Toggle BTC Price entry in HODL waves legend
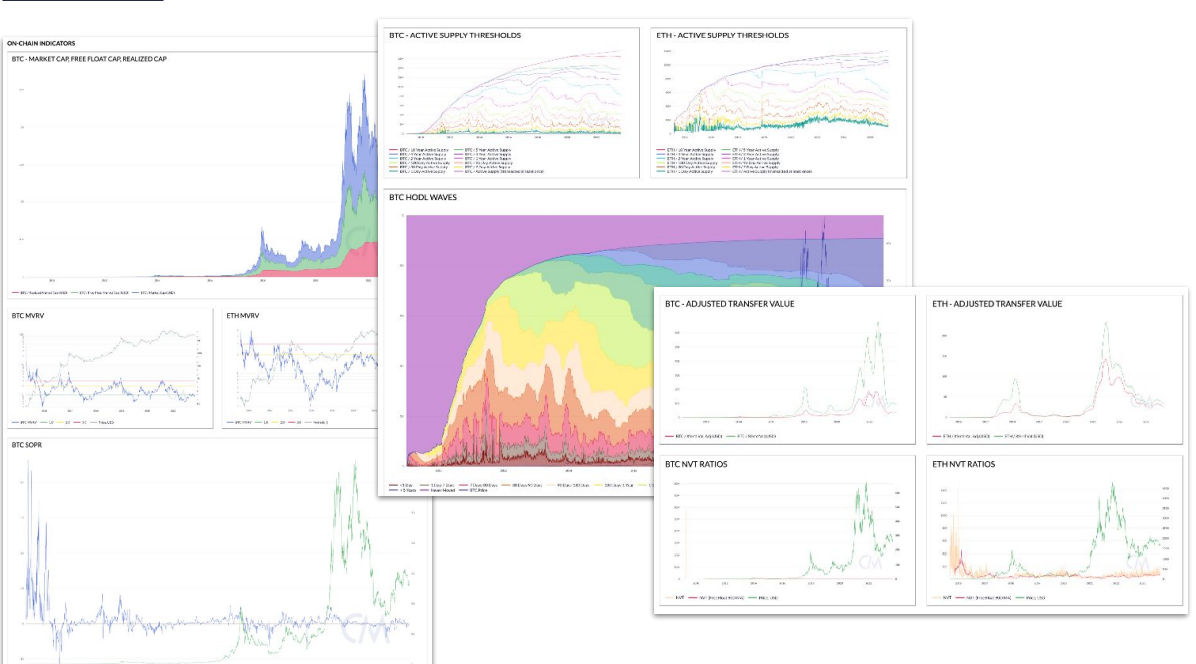This screenshot has width=1196, height=664. click(x=474, y=490)
